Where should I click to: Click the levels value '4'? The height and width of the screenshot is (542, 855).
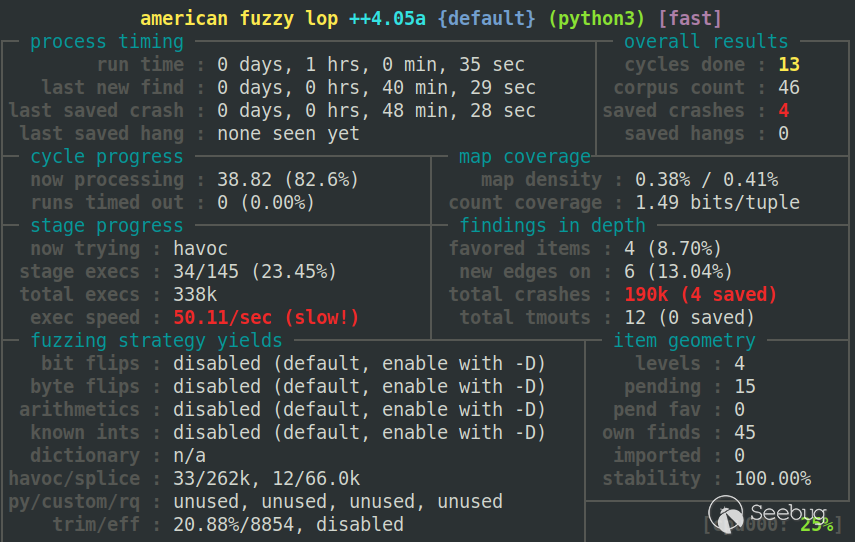(739, 363)
